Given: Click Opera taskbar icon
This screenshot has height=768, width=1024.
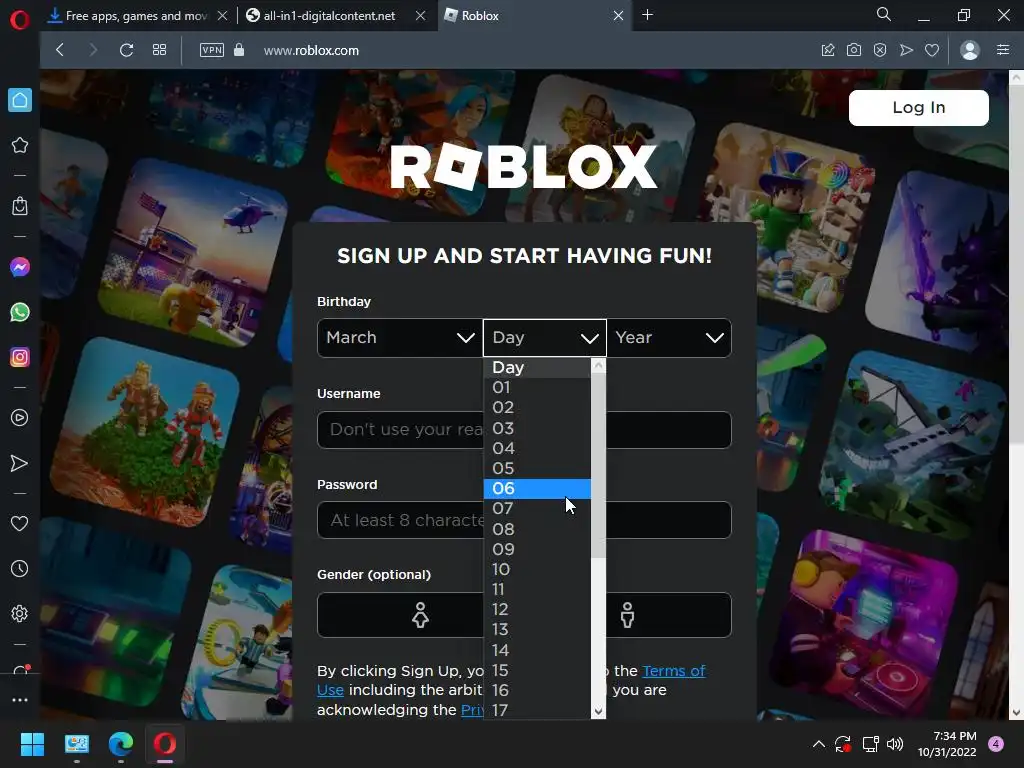Looking at the screenshot, I should pyautogui.click(x=165, y=744).
